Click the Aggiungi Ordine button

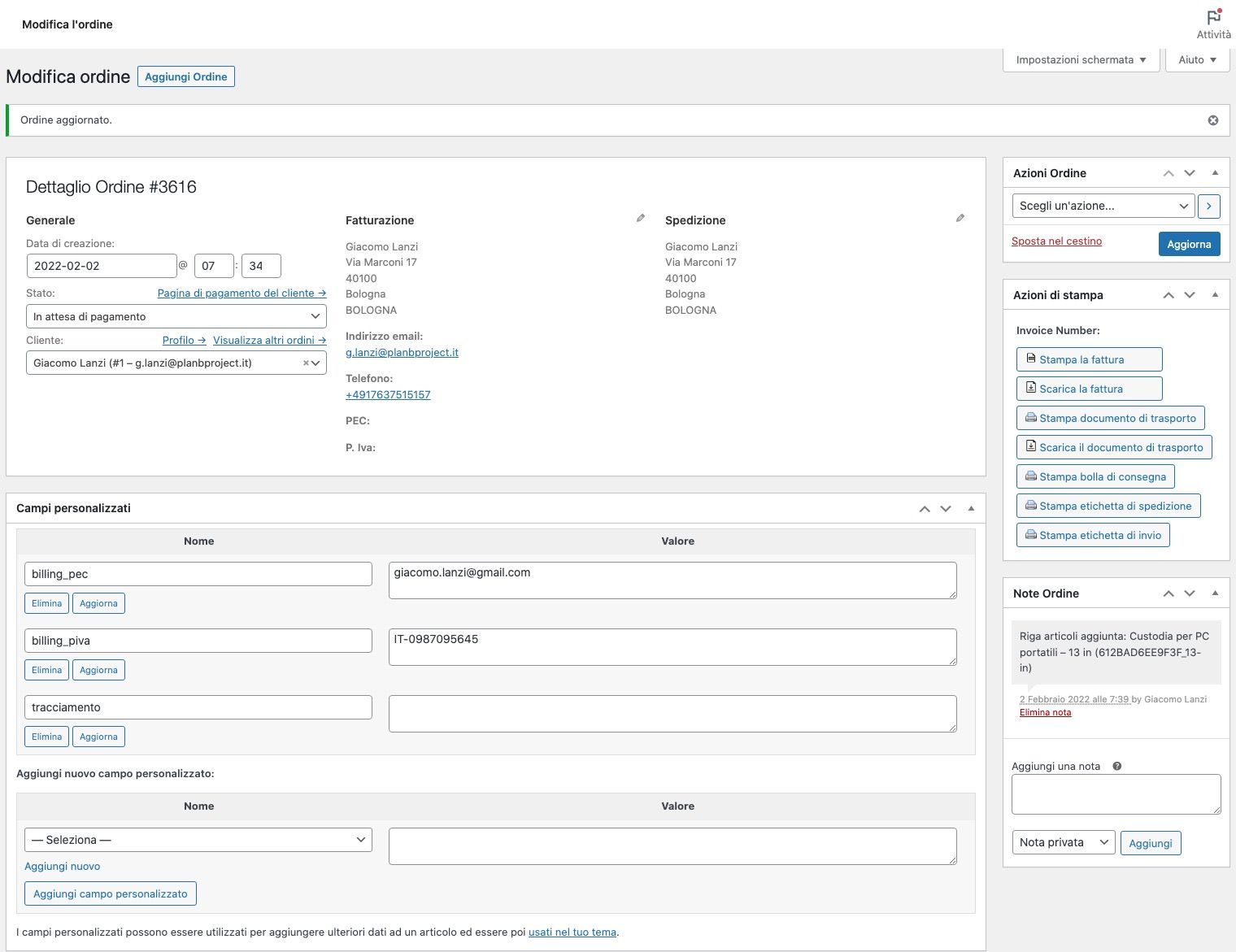[x=186, y=76]
